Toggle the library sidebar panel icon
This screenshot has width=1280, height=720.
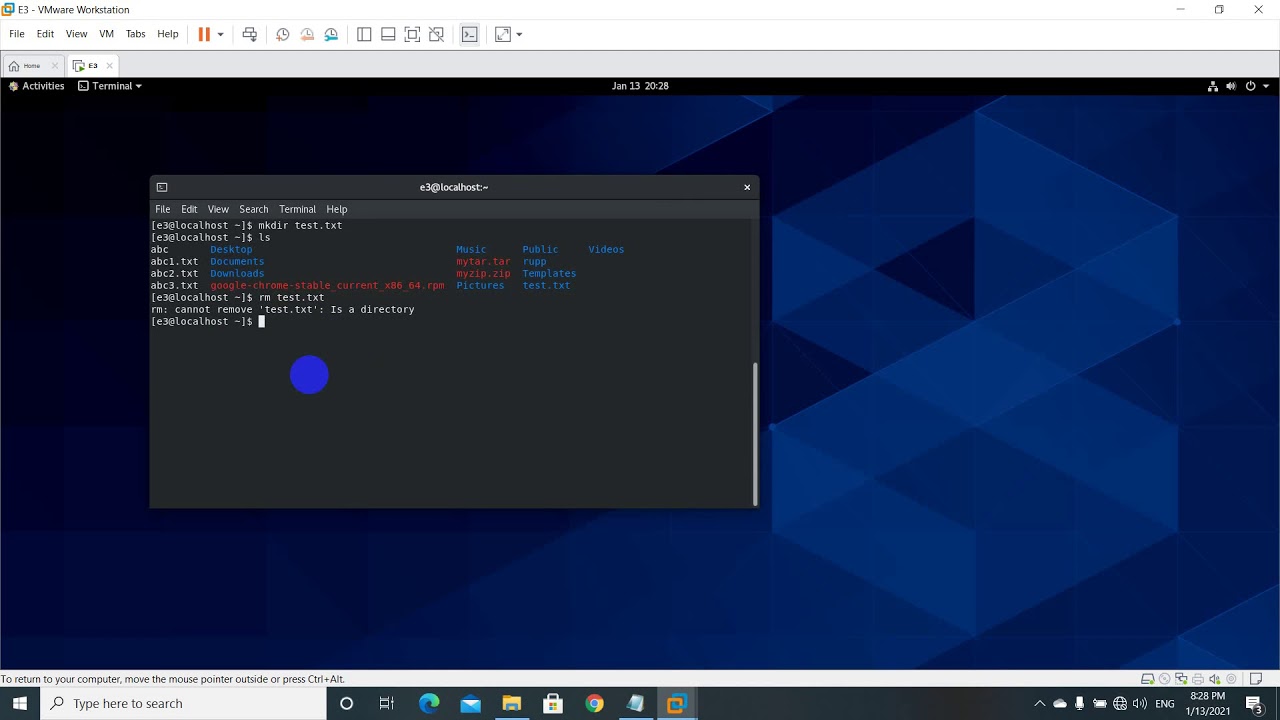click(x=364, y=34)
